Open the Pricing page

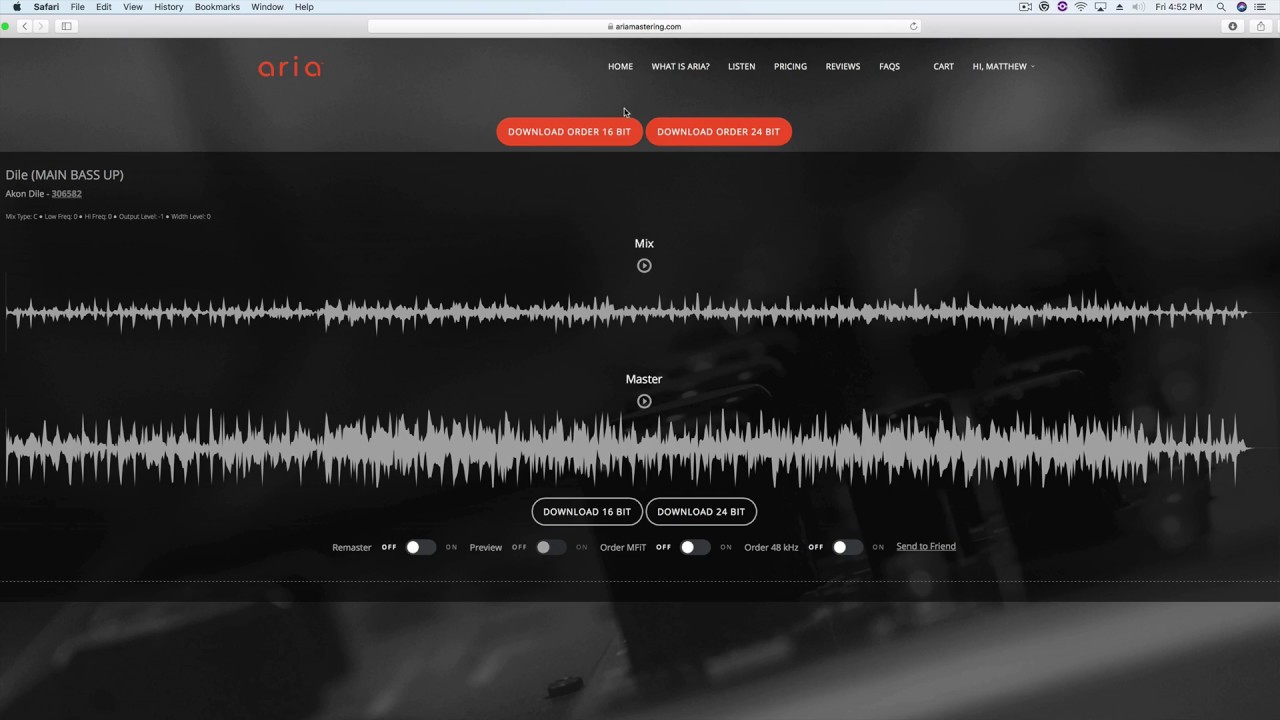coord(790,66)
